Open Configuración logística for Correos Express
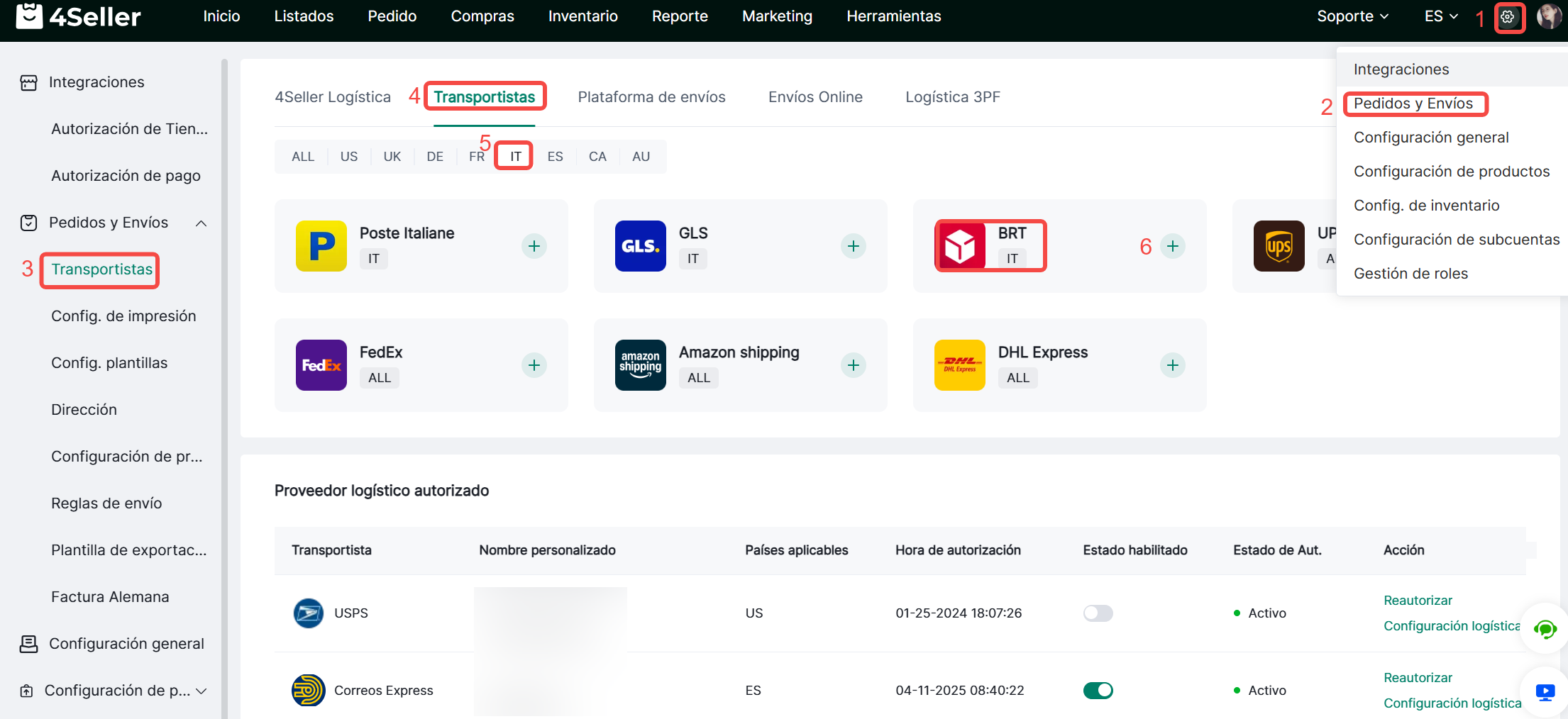The width and height of the screenshot is (1568, 719). pyautogui.click(x=1452, y=703)
